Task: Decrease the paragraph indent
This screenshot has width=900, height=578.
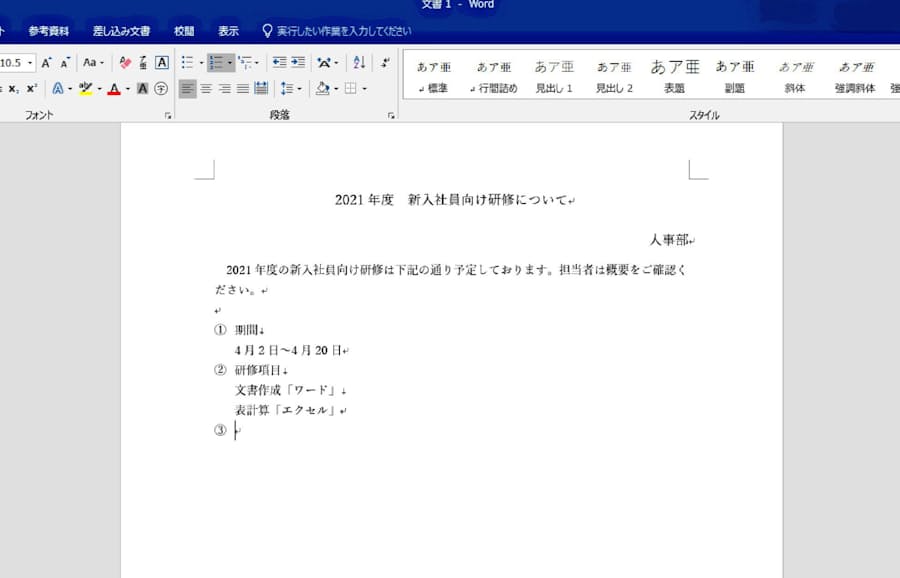Action: coord(279,63)
